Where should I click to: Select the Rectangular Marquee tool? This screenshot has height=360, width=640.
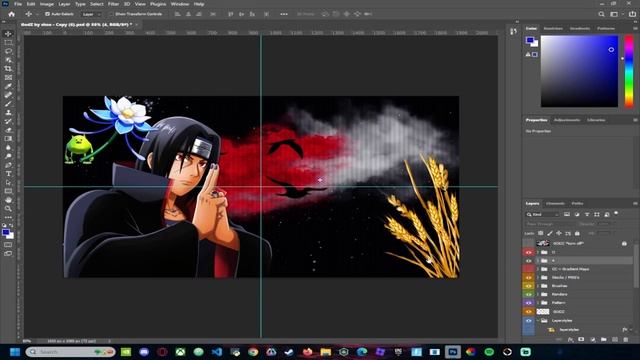(8, 42)
